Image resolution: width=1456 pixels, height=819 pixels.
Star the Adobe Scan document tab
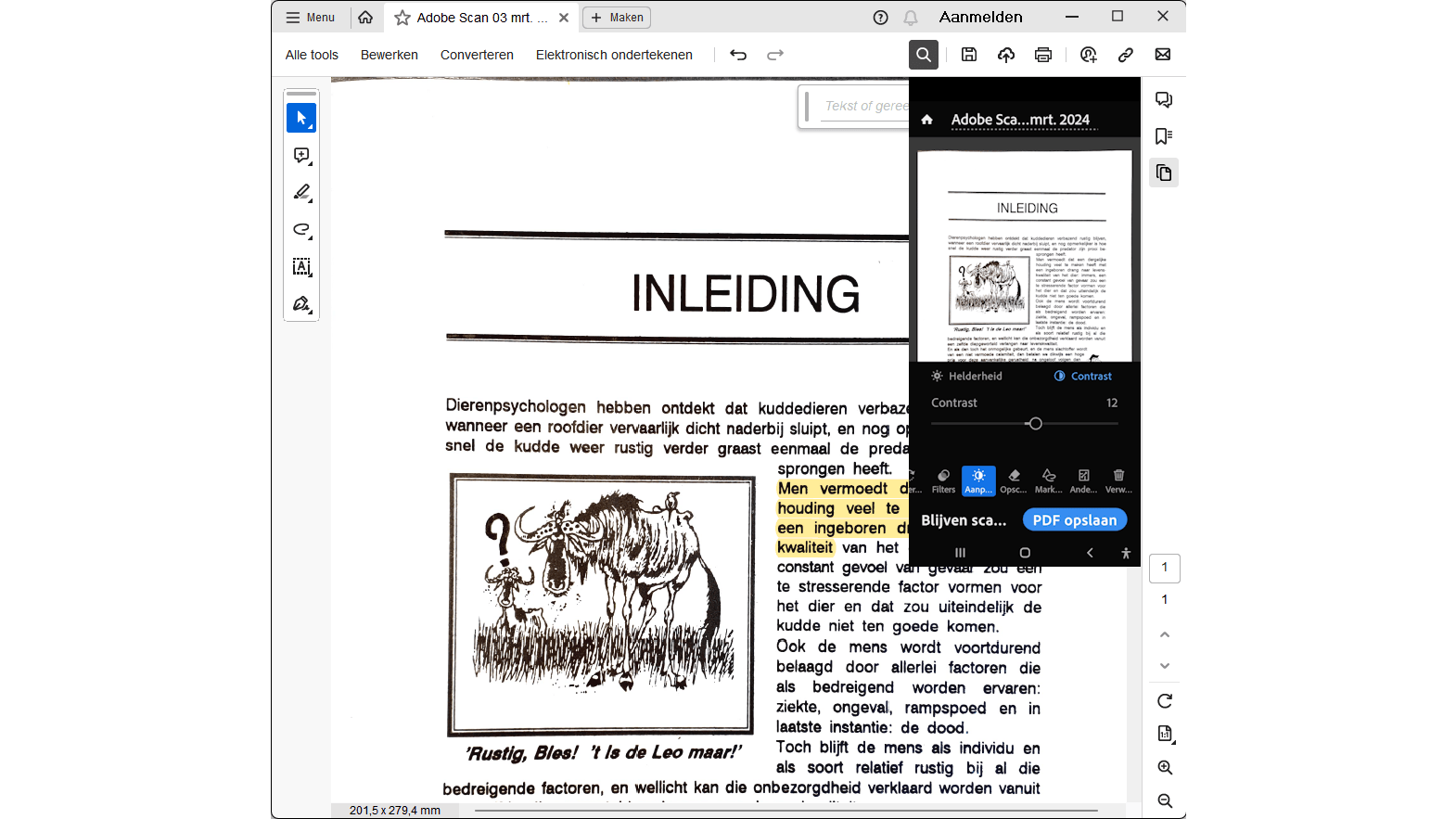coord(402,18)
